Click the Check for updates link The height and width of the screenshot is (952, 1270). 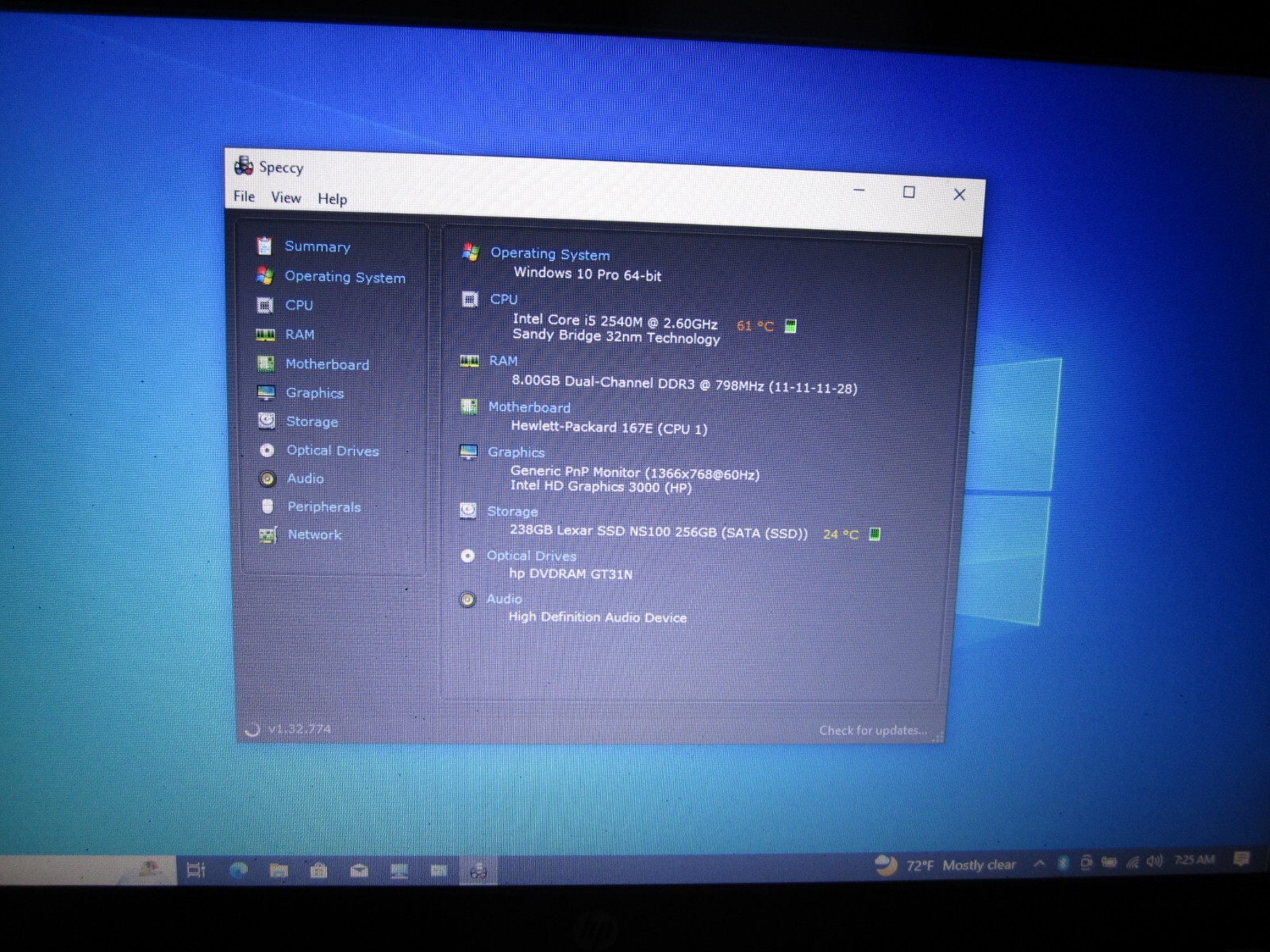(873, 731)
